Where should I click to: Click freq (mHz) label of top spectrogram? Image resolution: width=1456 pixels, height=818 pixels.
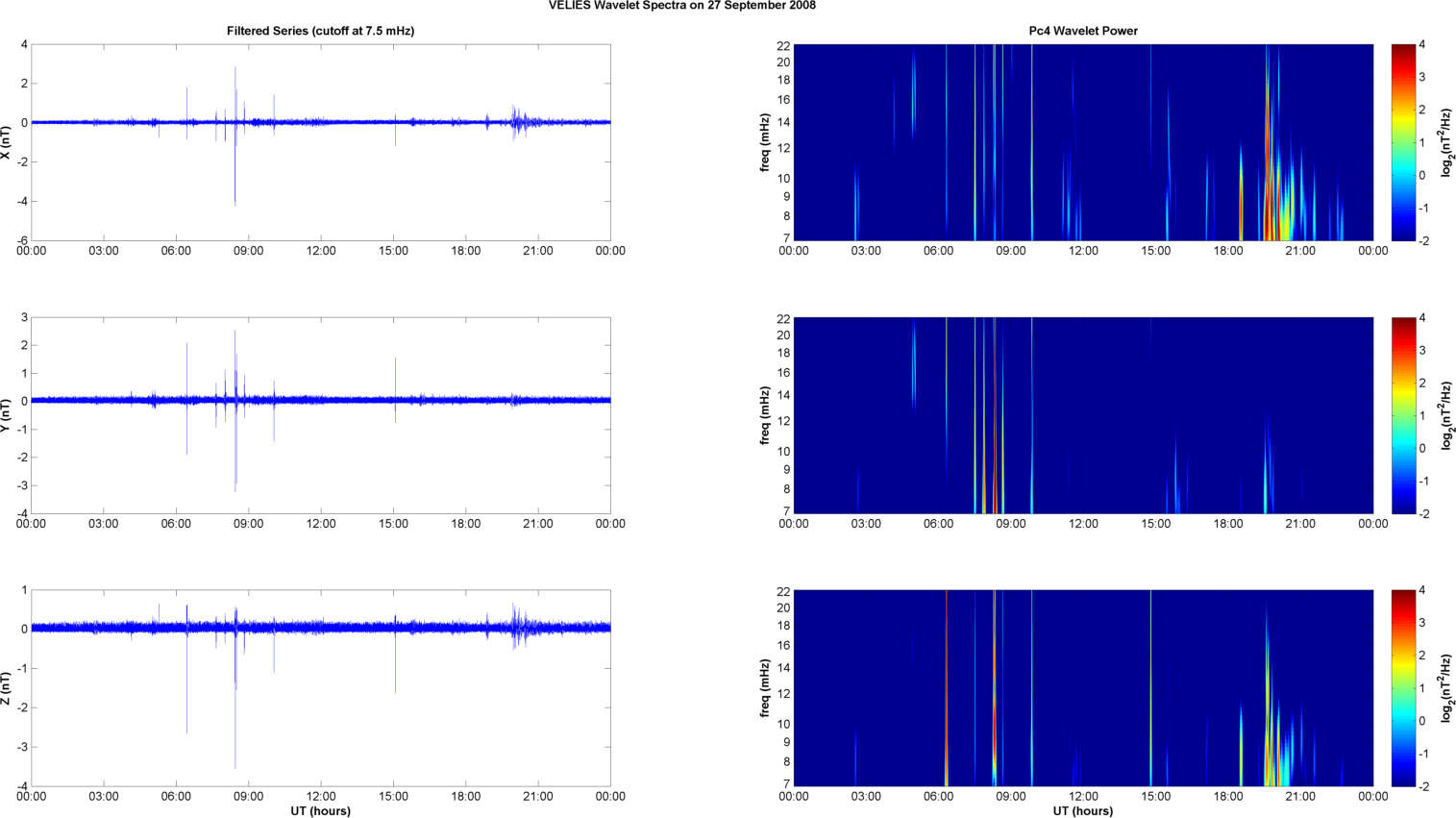click(765, 142)
